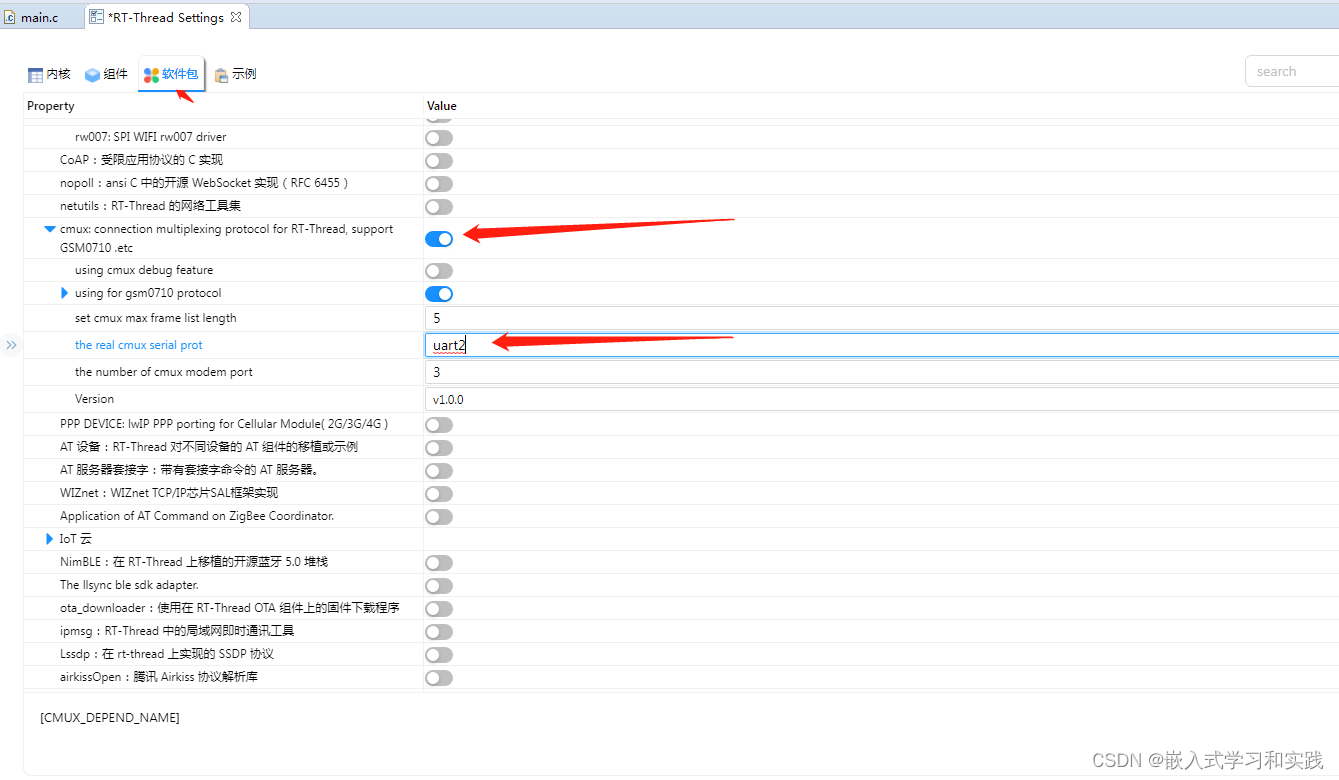
Task: Close the RT-Thread Settings tab
Action: (x=236, y=17)
